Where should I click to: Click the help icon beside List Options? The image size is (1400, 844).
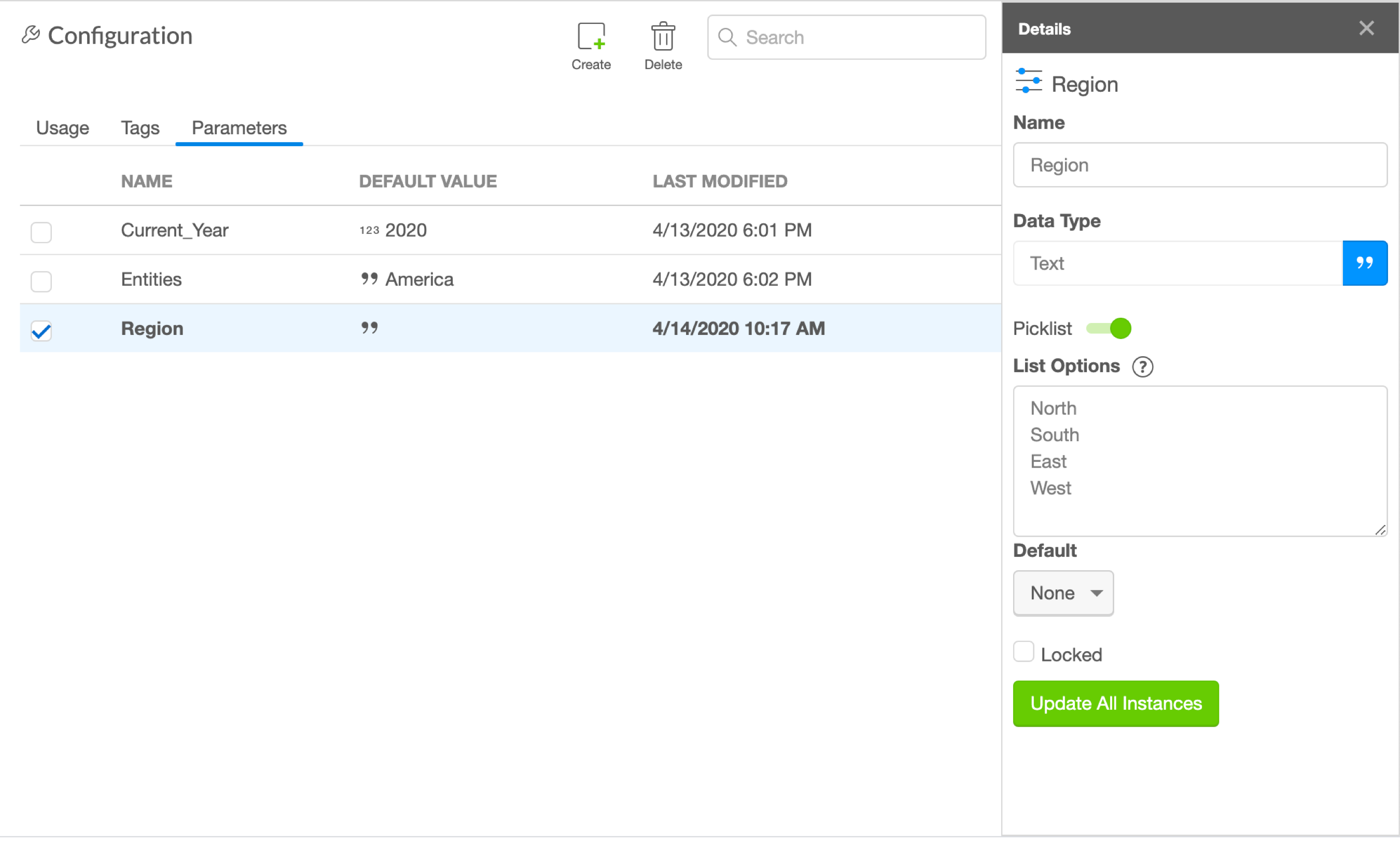click(1142, 367)
